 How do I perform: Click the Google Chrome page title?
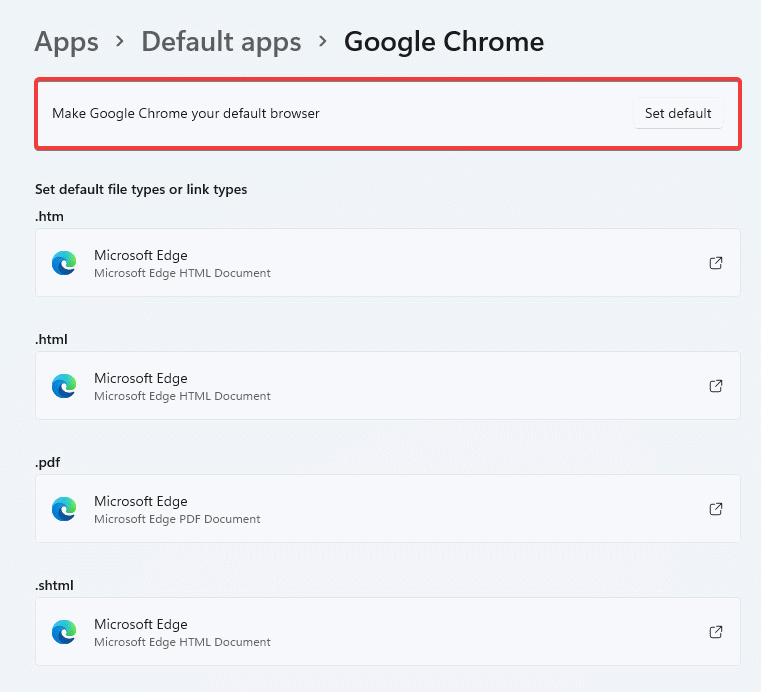coord(444,42)
